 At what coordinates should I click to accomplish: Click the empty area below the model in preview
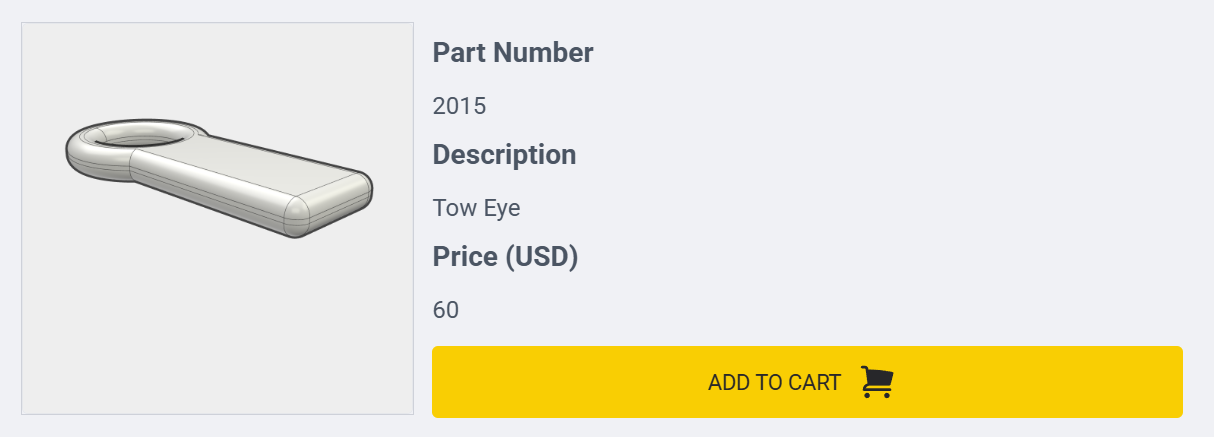tap(217, 330)
